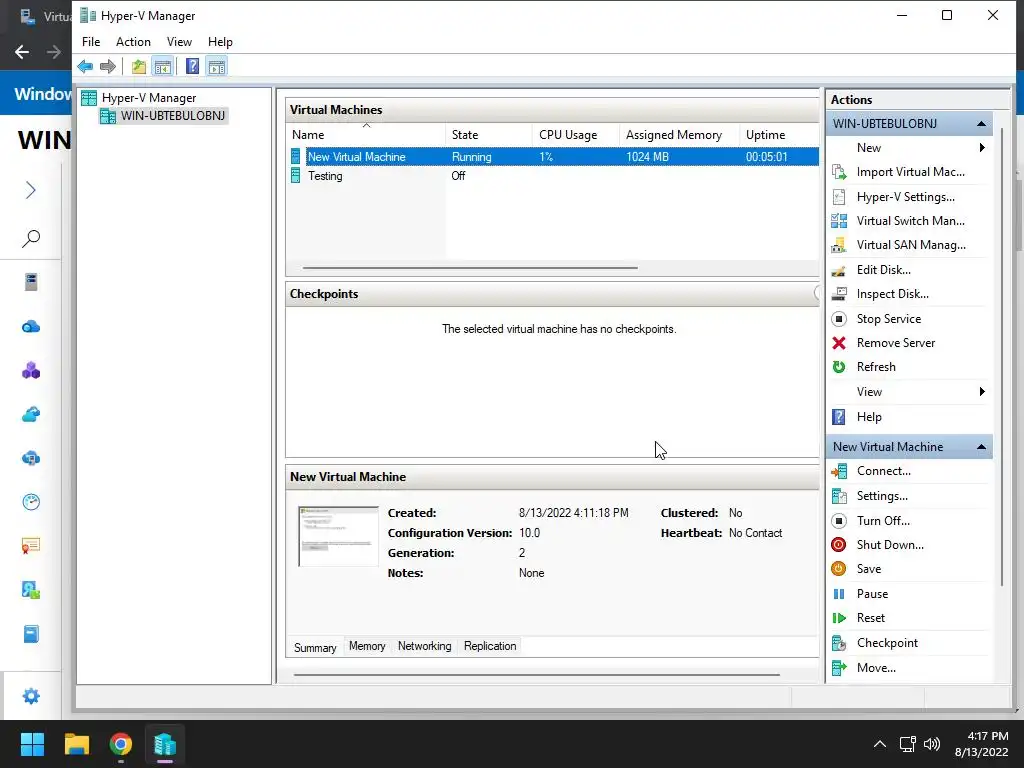Toggle the Show/Hide Action Pane toolbar icon
1024x768 pixels.
point(217,66)
